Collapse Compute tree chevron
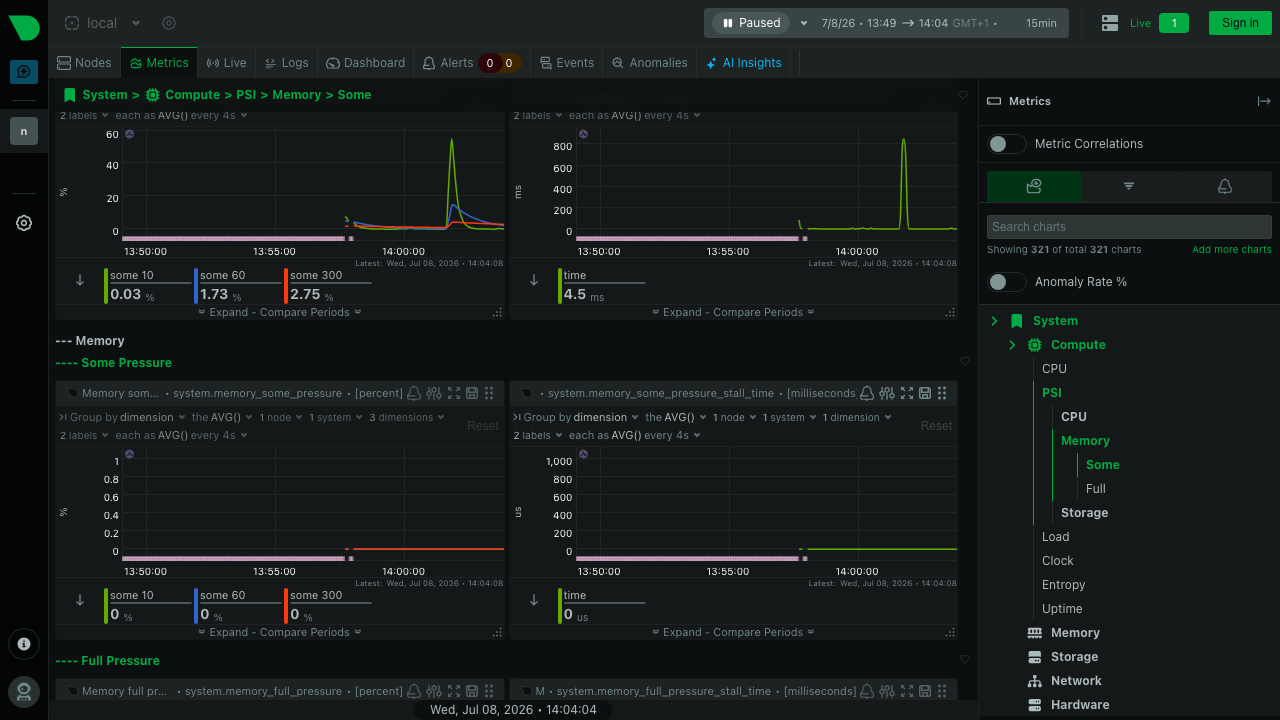This screenshot has height=720, width=1280. [x=1012, y=345]
